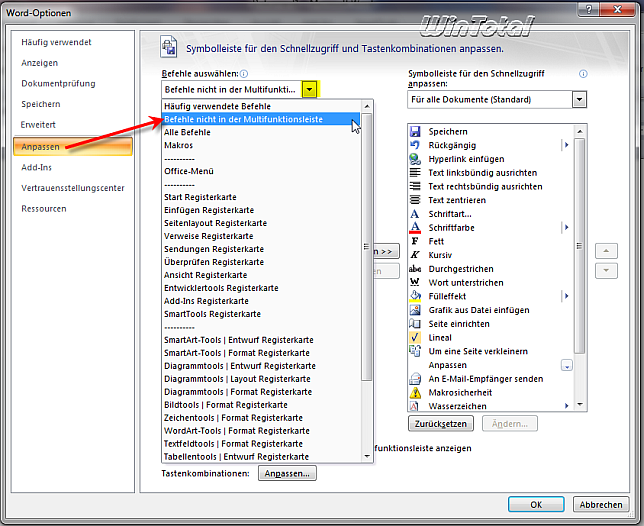Click the Fülleffekt paint bucket icon
This screenshot has height=526, width=644.
(x=415, y=296)
